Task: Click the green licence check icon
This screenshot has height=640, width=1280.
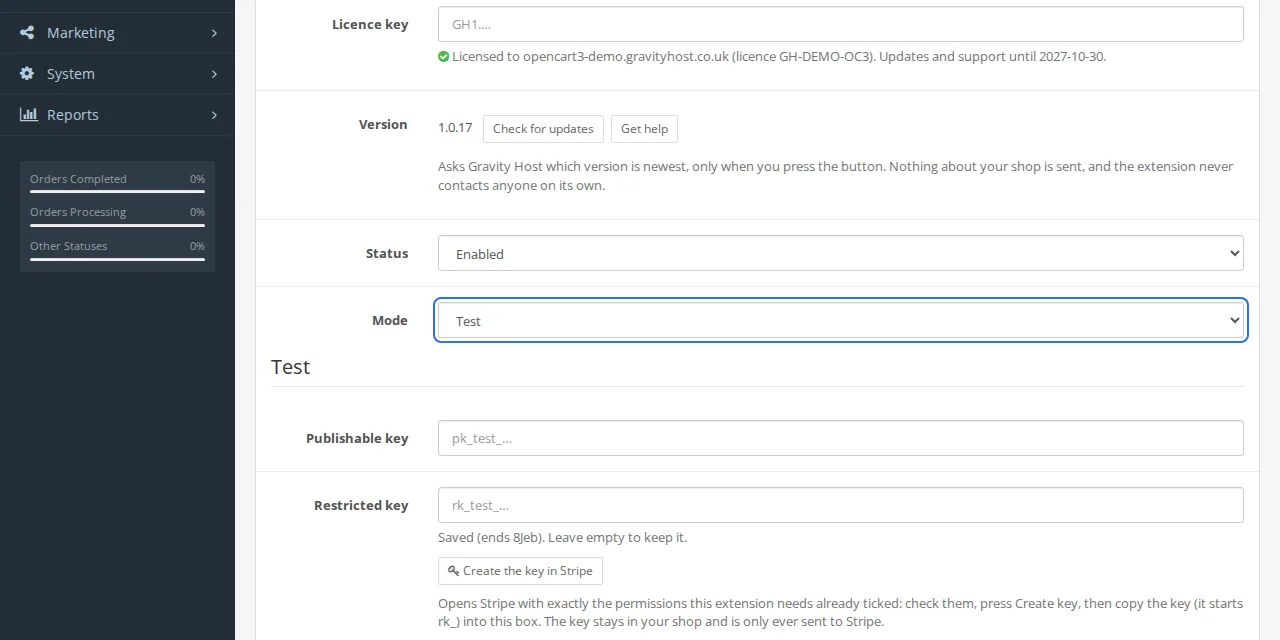Action: (x=443, y=57)
